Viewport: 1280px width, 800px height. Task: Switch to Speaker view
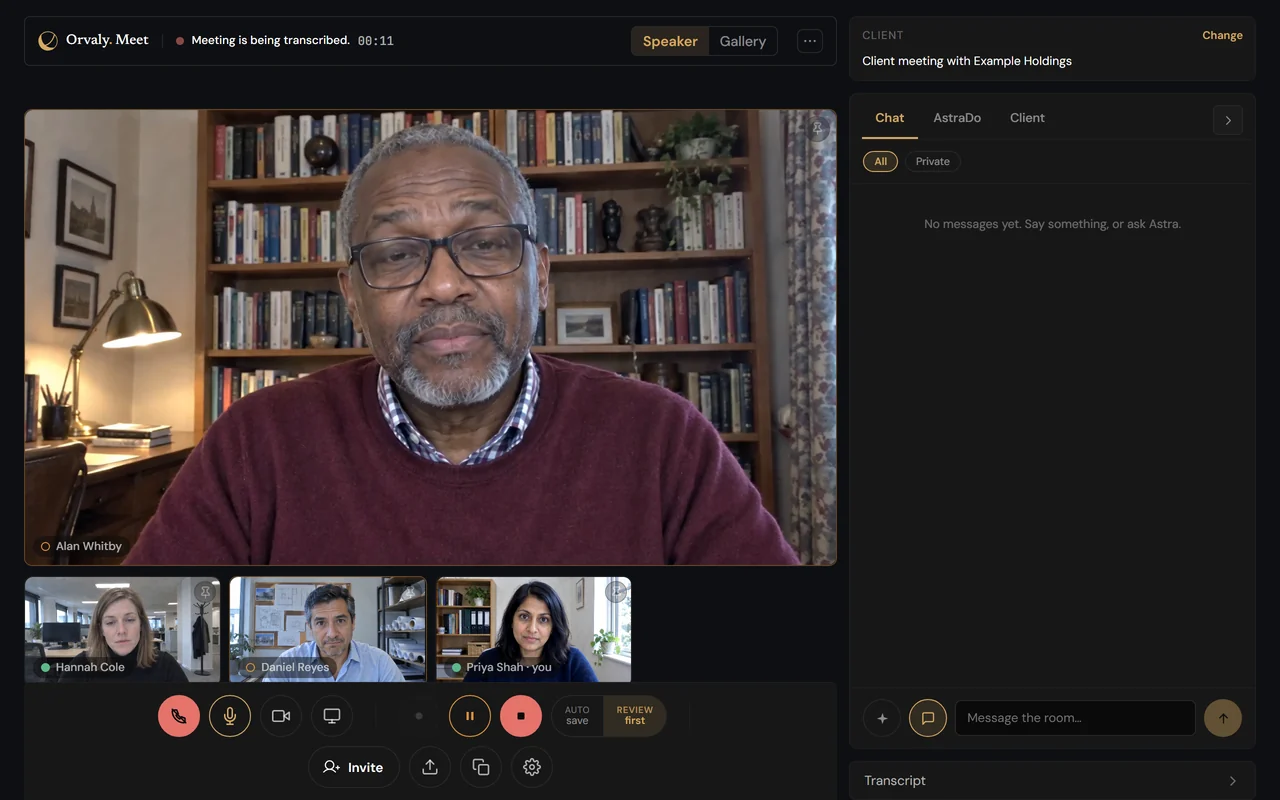670,41
